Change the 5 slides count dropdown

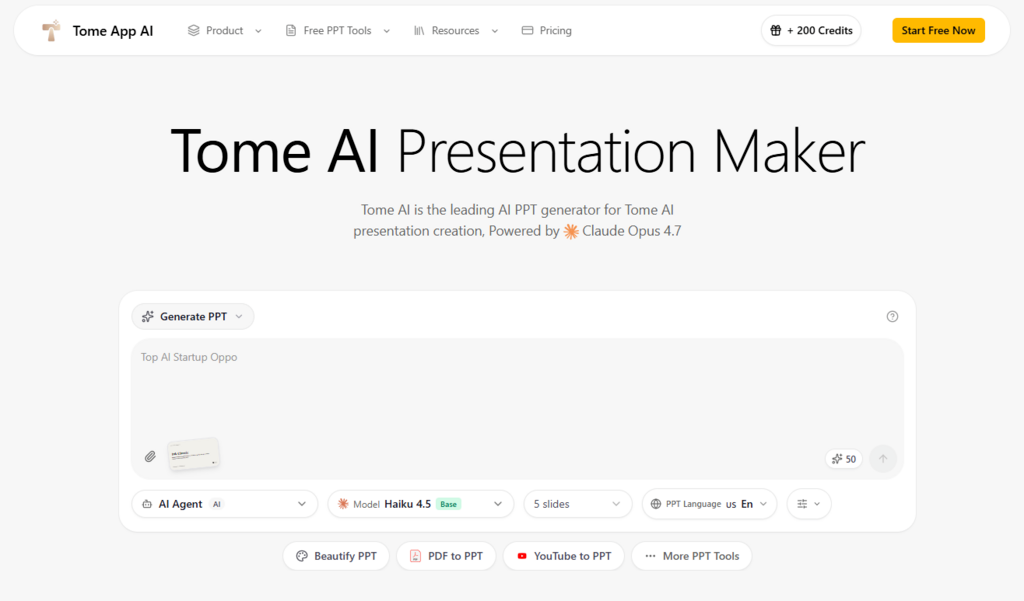(x=577, y=504)
